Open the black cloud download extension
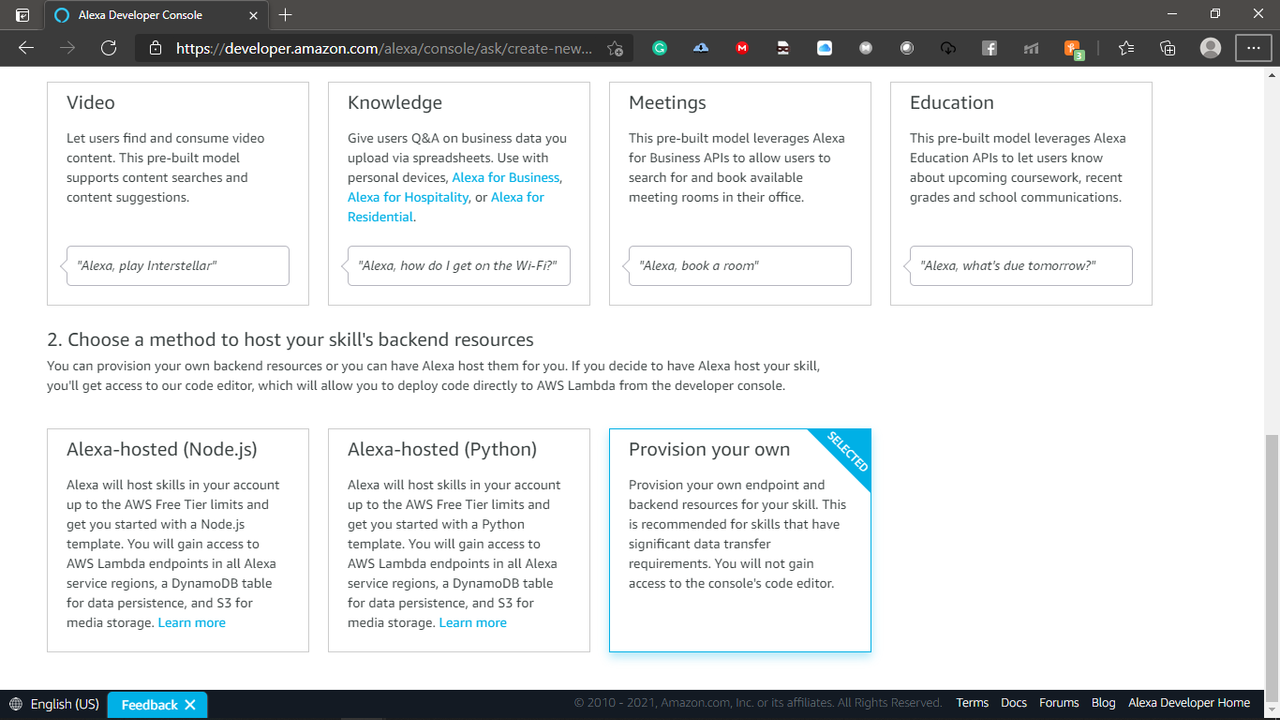The height and width of the screenshot is (720, 1280). click(948, 47)
